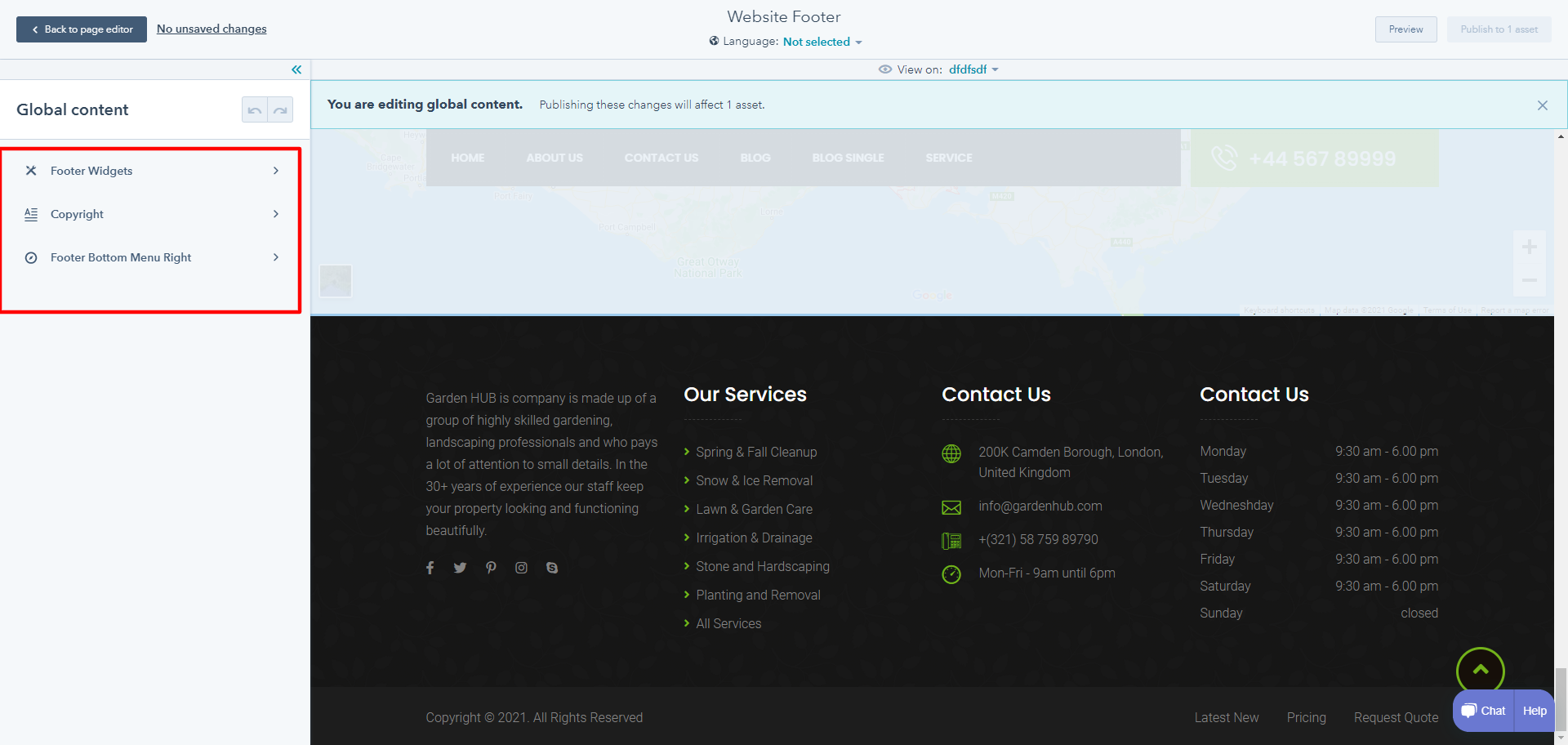The width and height of the screenshot is (1568, 745).
Task: Click the scroll-to-top arrow circle
Action: pos(1480,671)
